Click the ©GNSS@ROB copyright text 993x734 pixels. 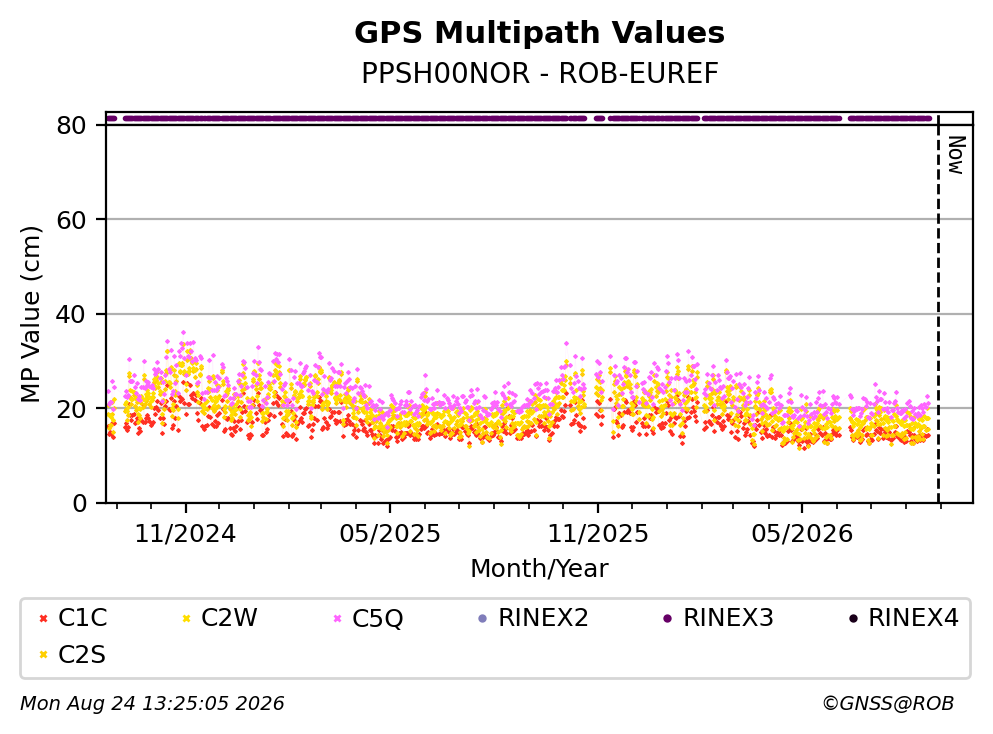click(x=888, y=703)
